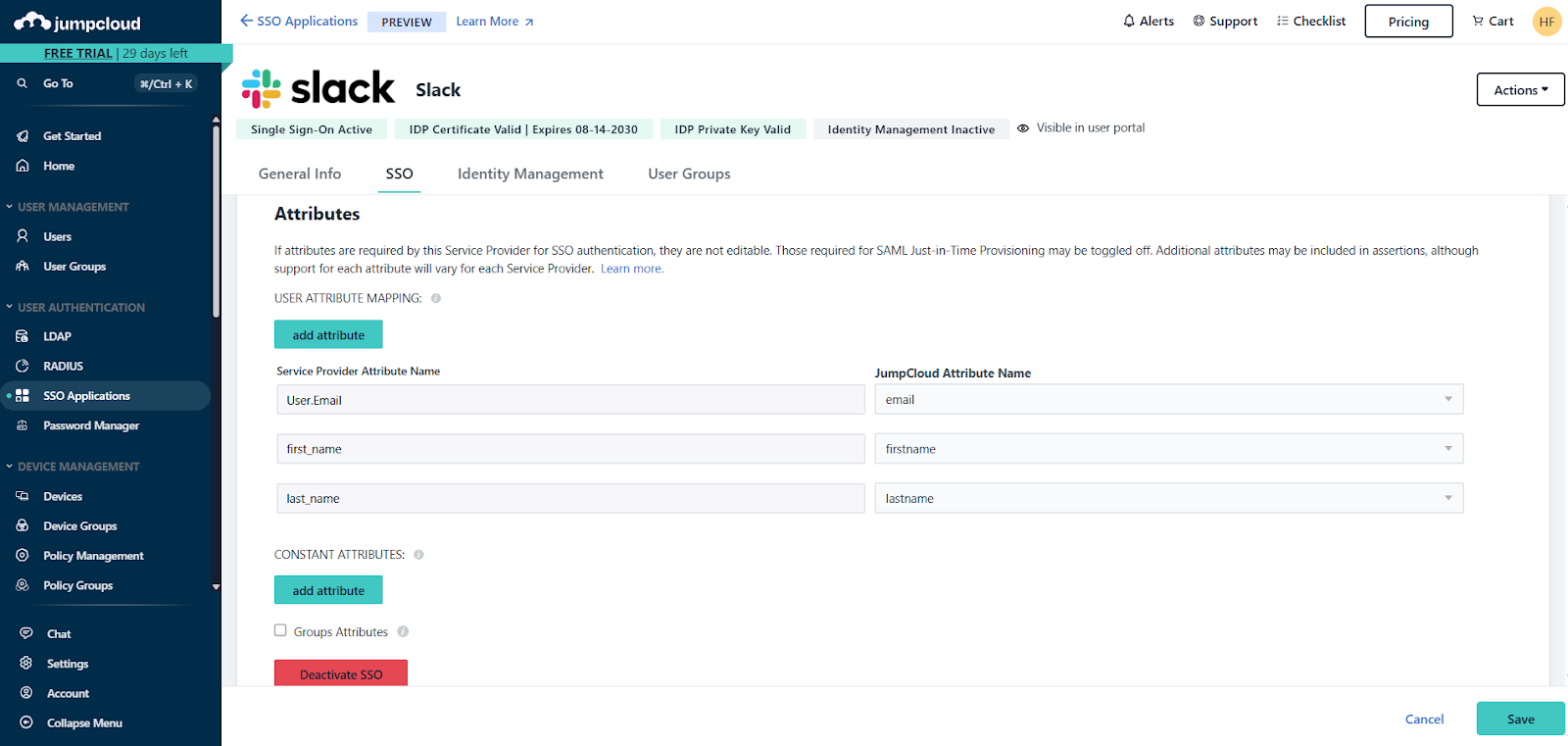The image size is (1568, 746).
Task: Click the Device Groups icon
Action: click(23, 525)
